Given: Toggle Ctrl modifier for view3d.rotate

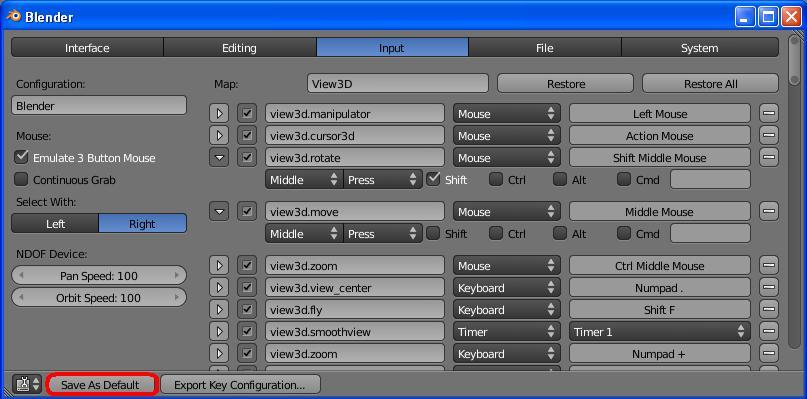Looking at the screenshot, I should point(496,179).
